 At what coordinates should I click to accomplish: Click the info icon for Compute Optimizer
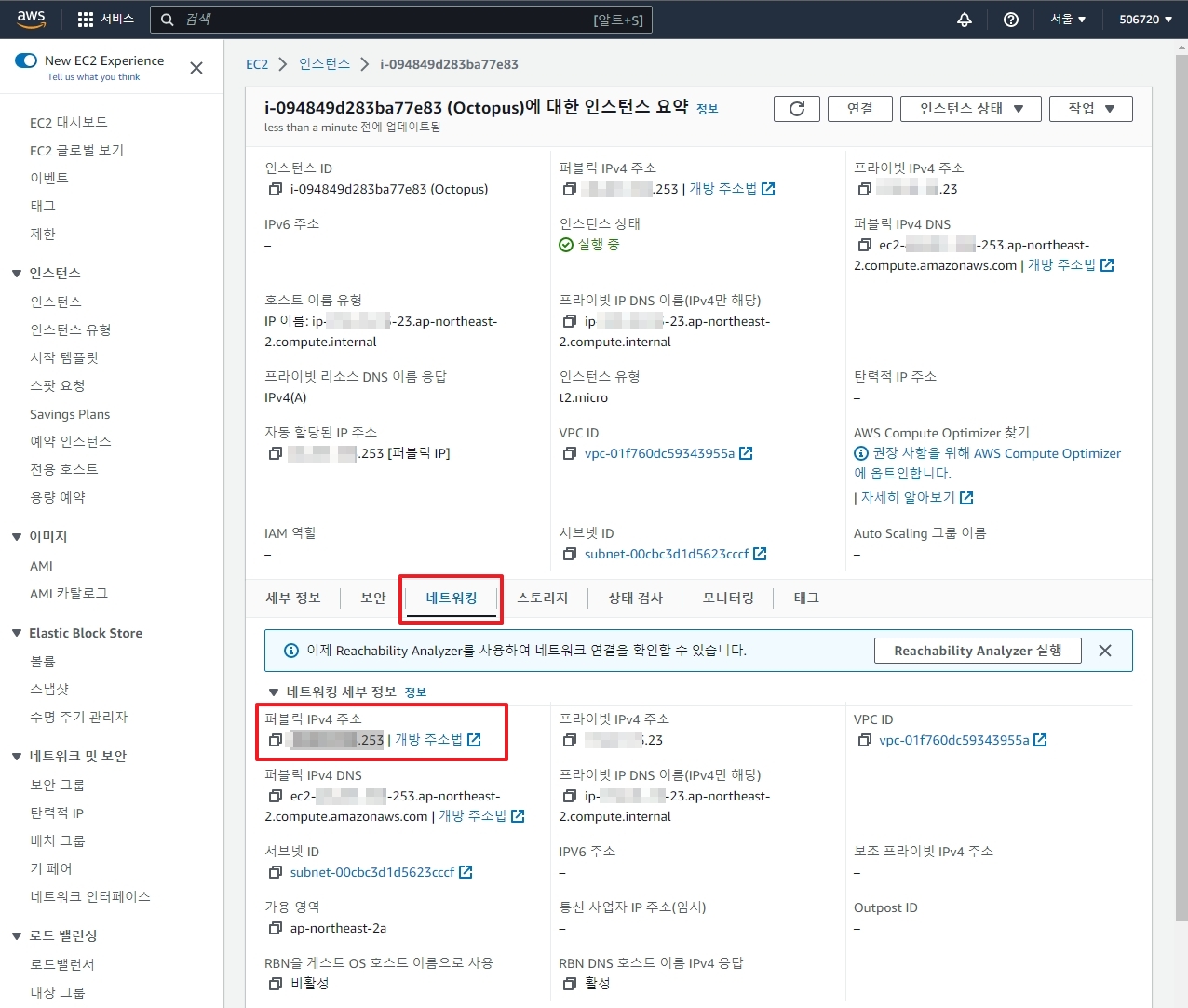coord(861,453)
